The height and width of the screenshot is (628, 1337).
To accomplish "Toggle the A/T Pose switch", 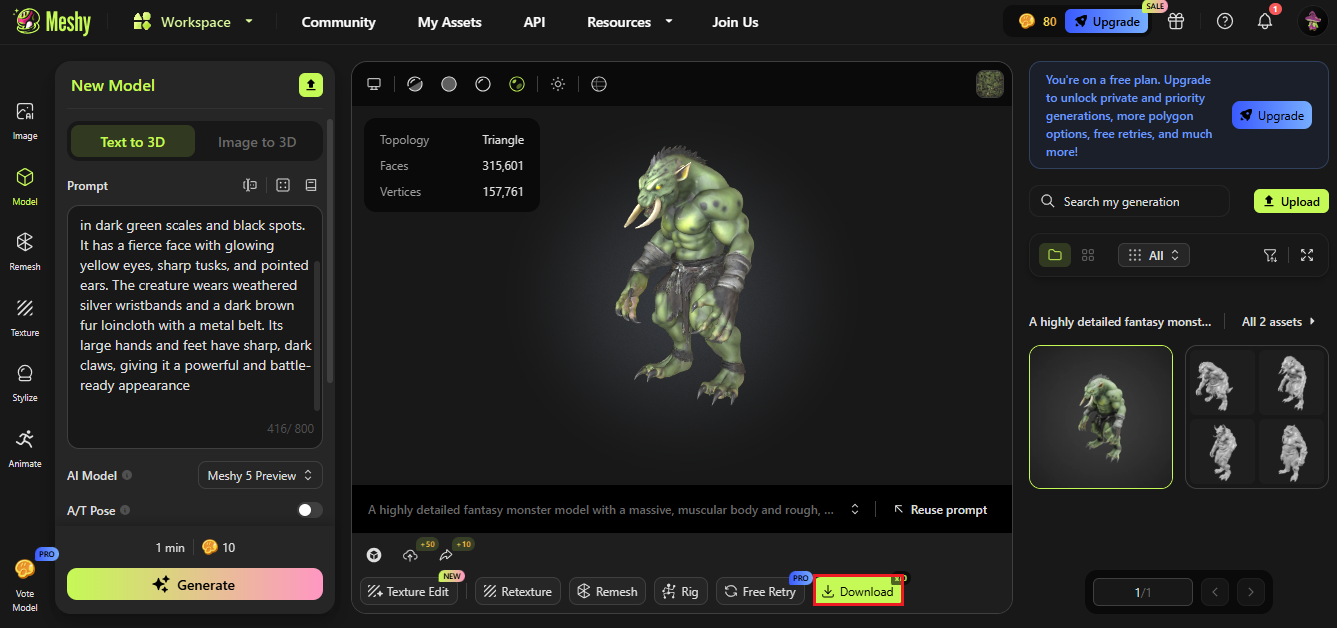I will [x=308, y=510].
